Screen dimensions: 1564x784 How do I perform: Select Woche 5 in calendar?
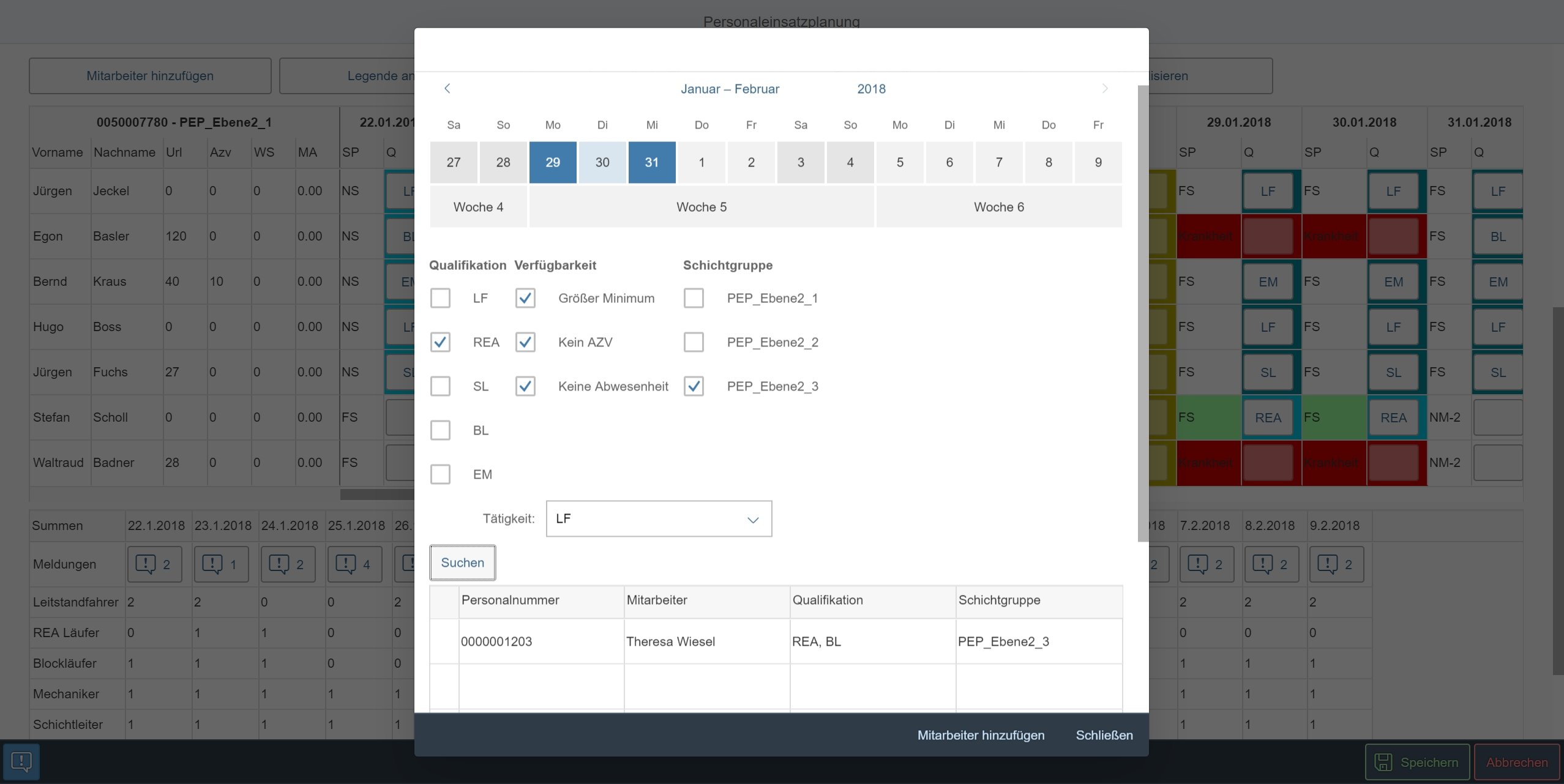[701, 207]
